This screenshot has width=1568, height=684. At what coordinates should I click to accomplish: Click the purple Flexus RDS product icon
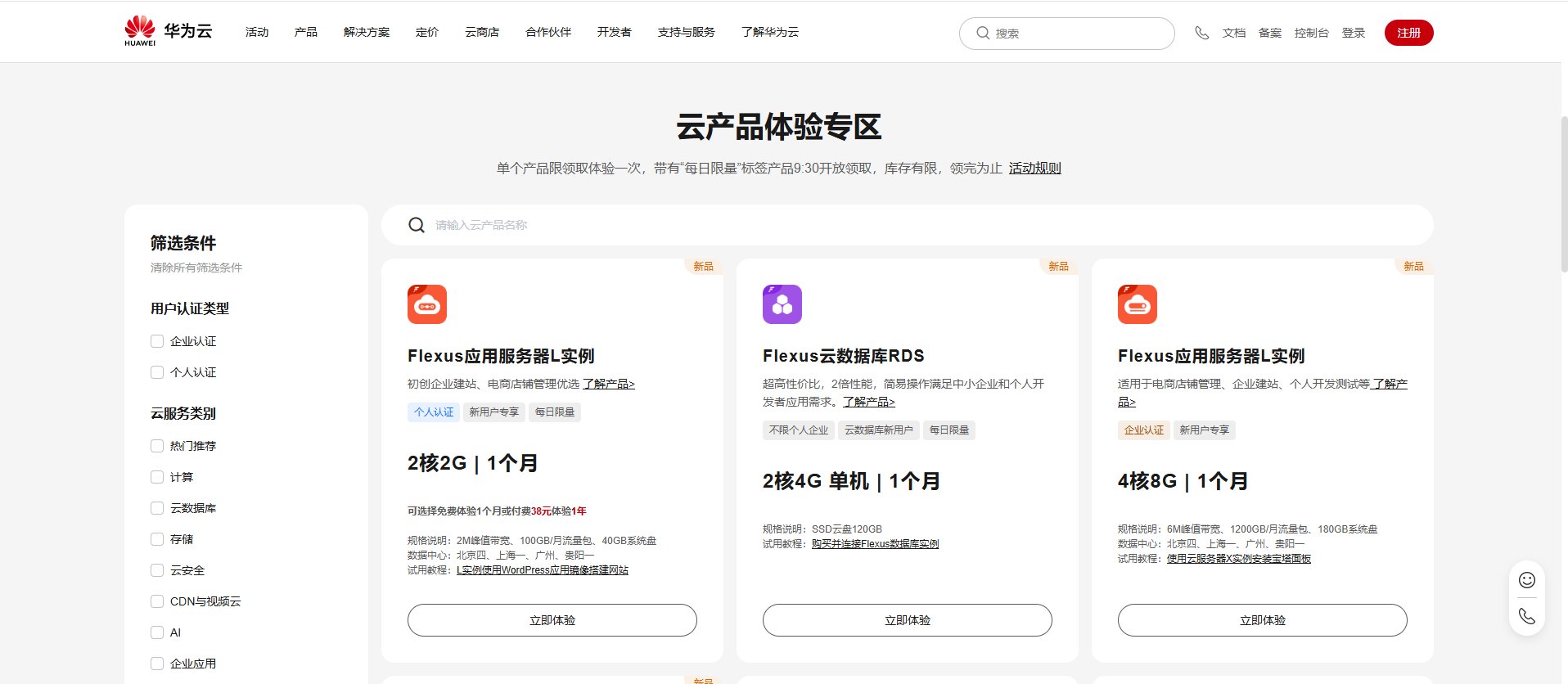pos(782,304)
